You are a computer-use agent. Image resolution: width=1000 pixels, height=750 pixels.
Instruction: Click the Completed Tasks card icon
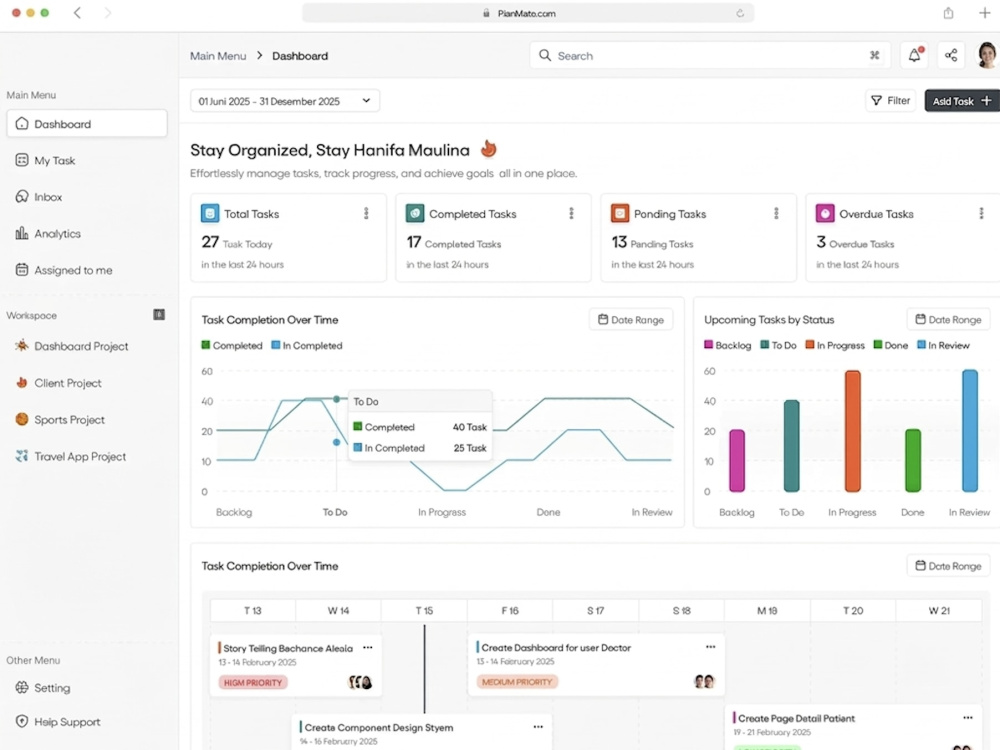415,213
